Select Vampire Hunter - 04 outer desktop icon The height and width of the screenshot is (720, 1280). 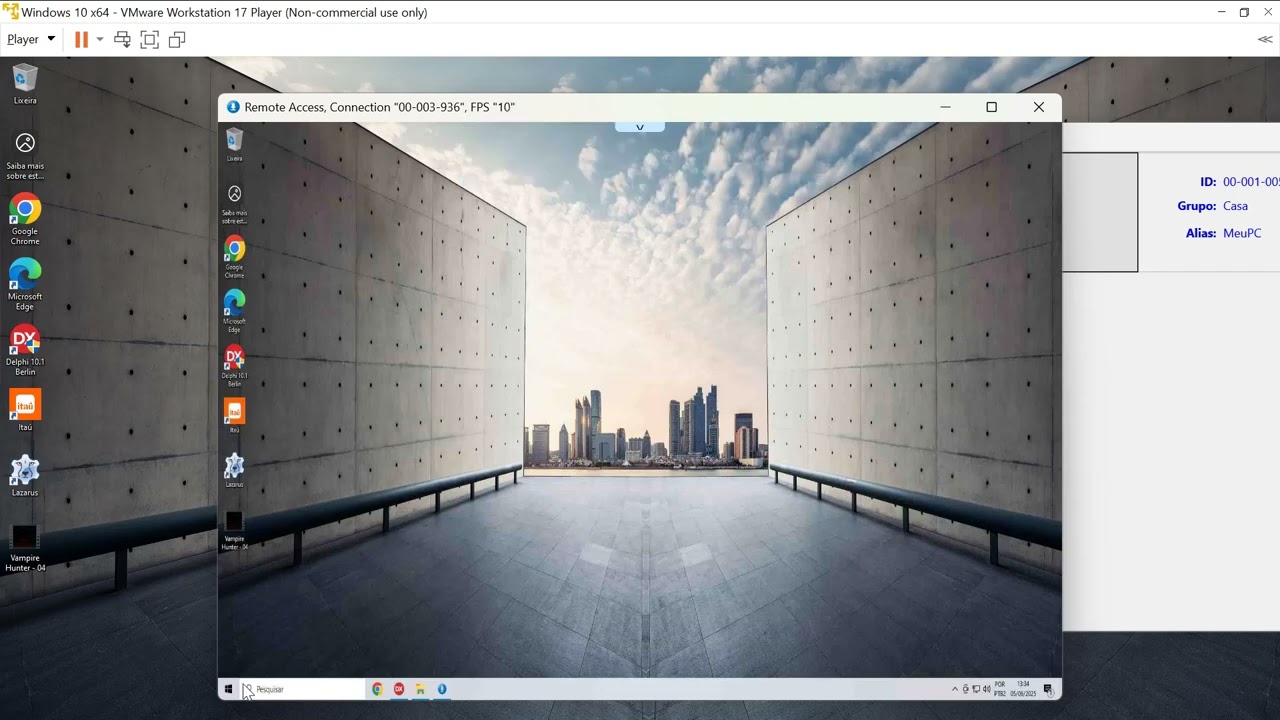click(25, 548)
